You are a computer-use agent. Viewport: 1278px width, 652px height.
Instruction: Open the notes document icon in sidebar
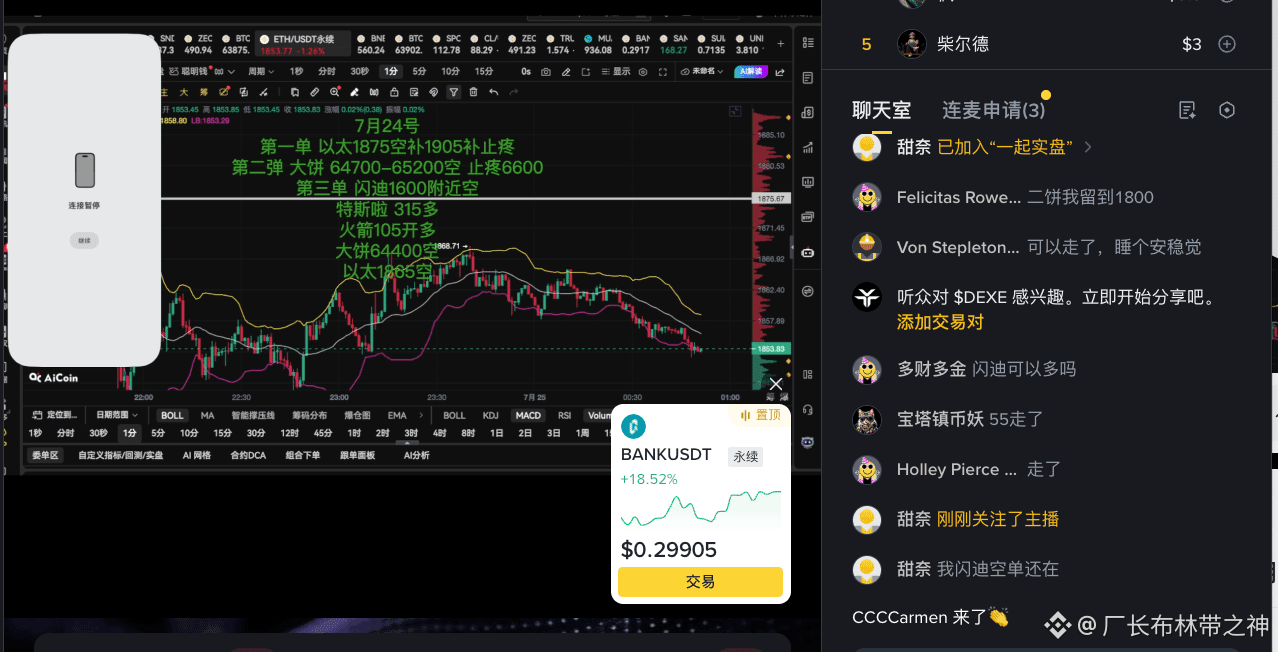[808, 78]
